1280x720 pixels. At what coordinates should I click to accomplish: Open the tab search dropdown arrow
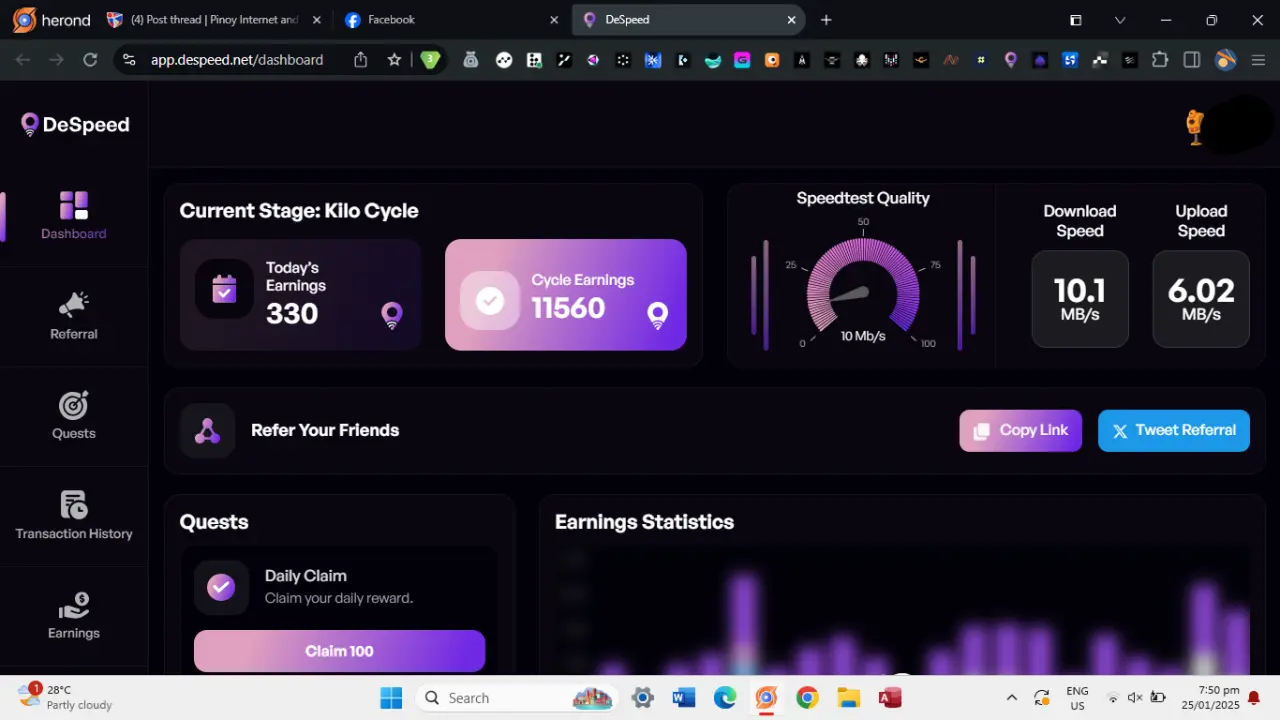pyautogui.click(x=1120, y=20)
